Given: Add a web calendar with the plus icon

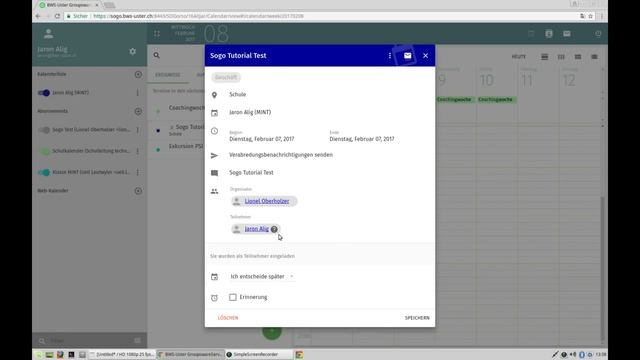Looking at the screenshot, I should tap(138, 191).
